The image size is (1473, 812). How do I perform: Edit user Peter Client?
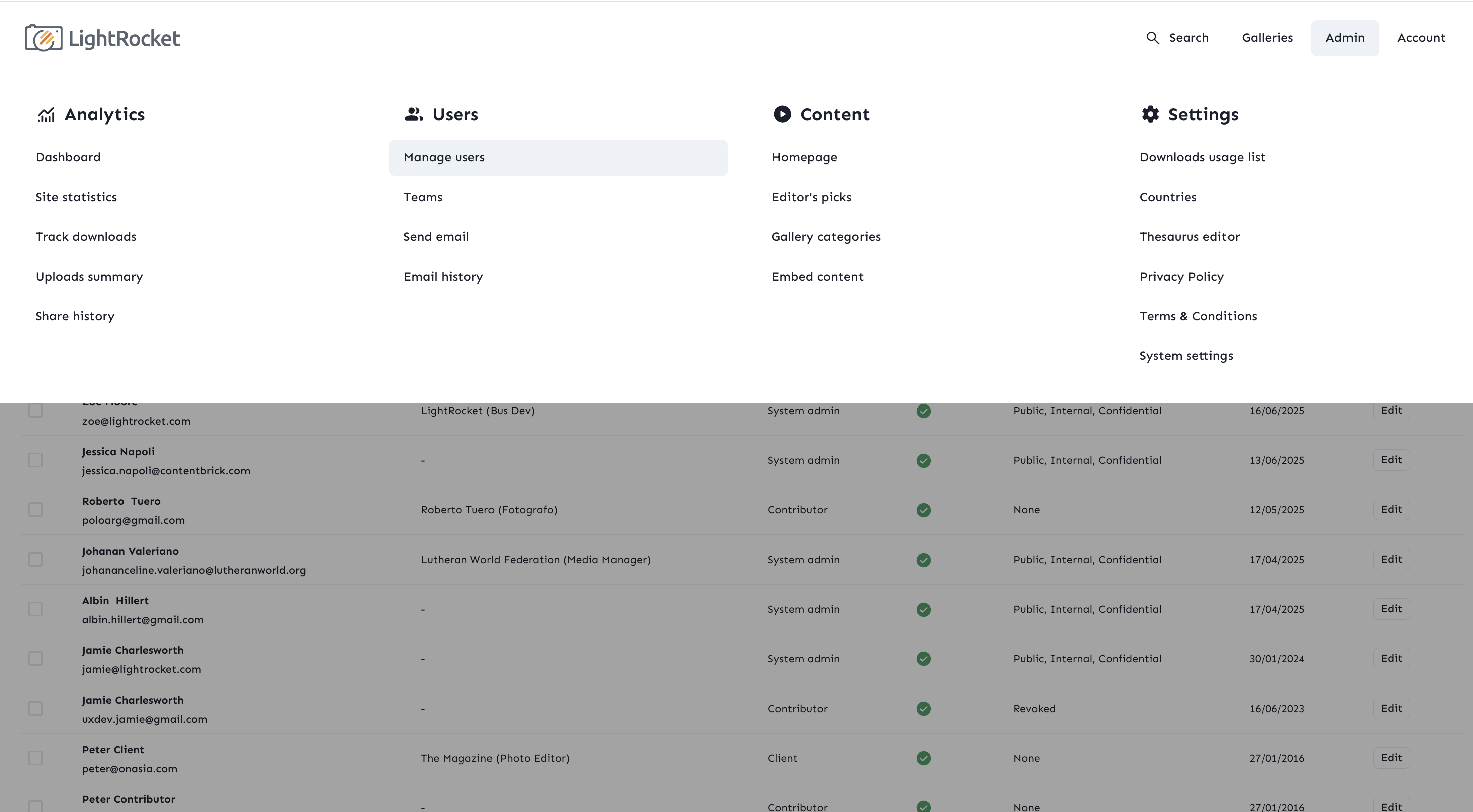coord(1391,758)
